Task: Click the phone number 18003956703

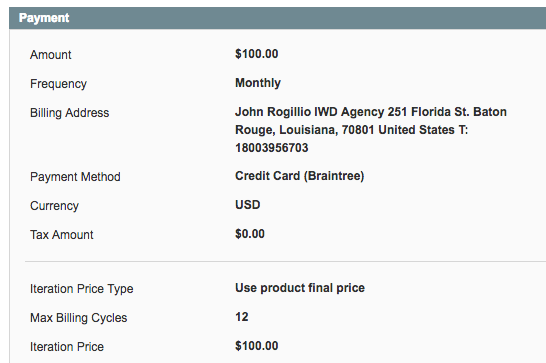Action: 272,148
